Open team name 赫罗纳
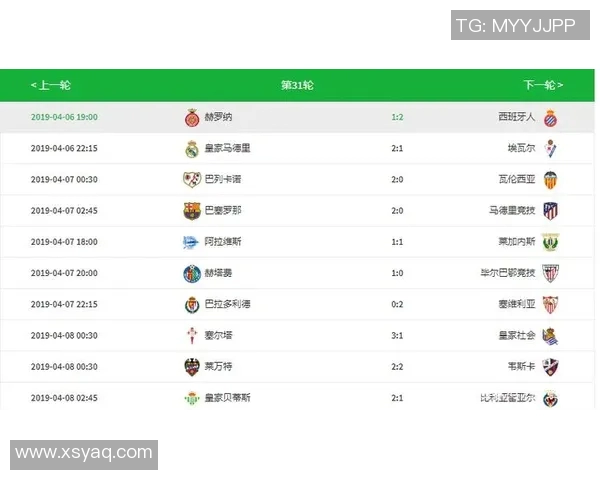The image size is (600, 480). coord(218,117)
